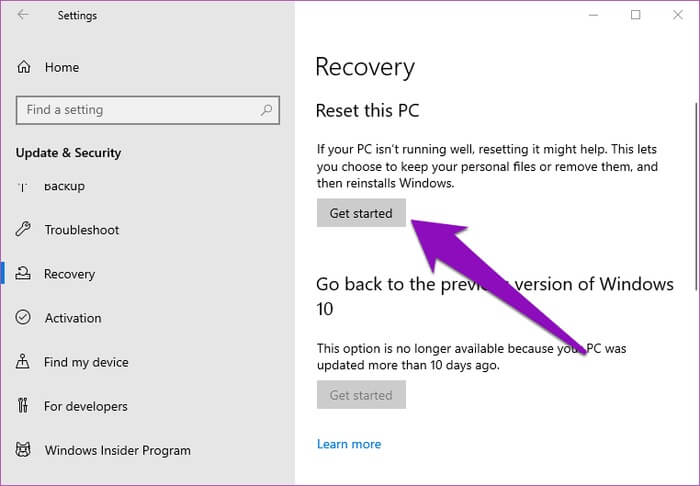This screenshot has height=486, width=700.
Task: Follow the Learn more link
Action: pos(349,444)
